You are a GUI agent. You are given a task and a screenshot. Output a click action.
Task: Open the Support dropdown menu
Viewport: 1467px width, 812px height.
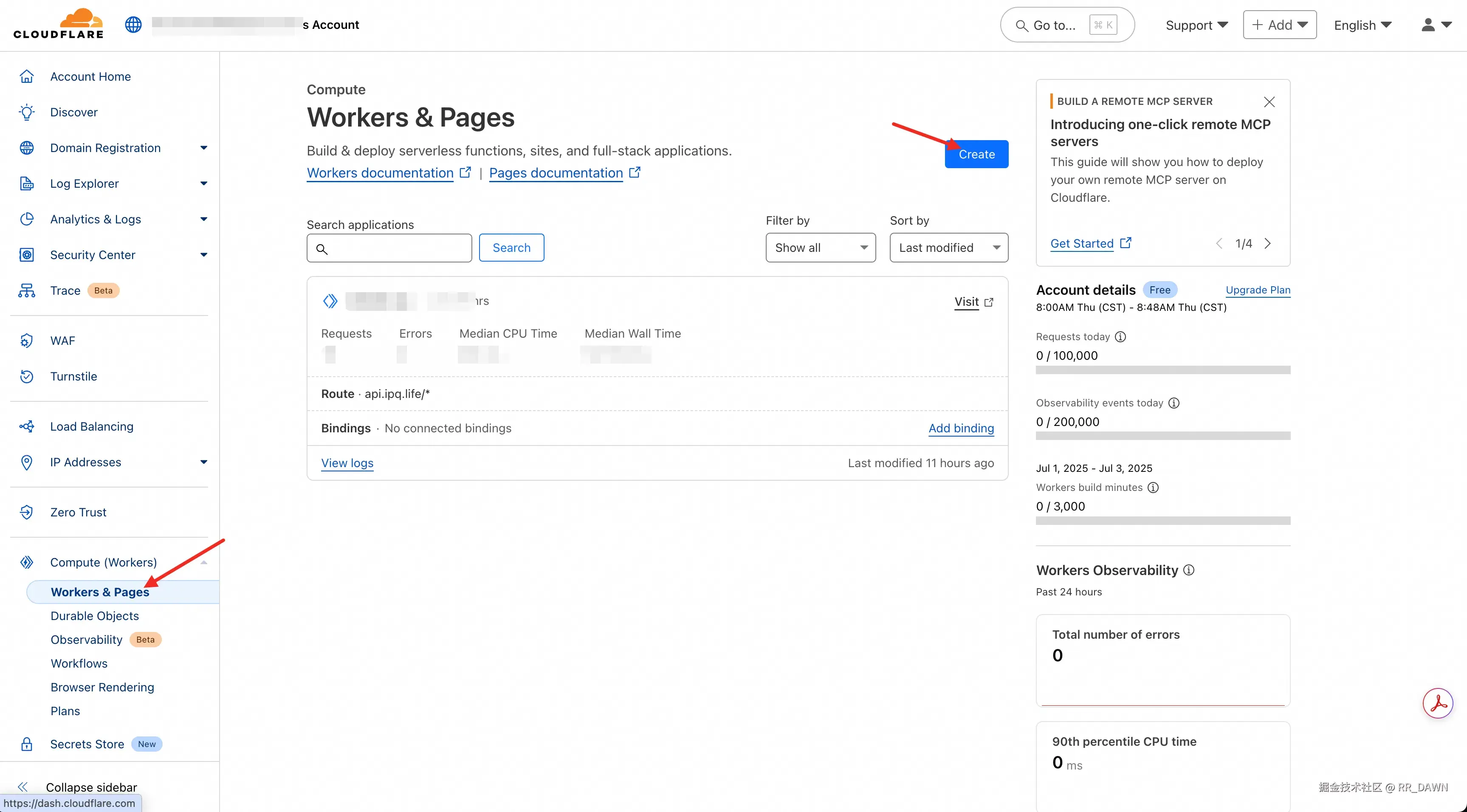pyautogui.click(x=1196, y=25)
